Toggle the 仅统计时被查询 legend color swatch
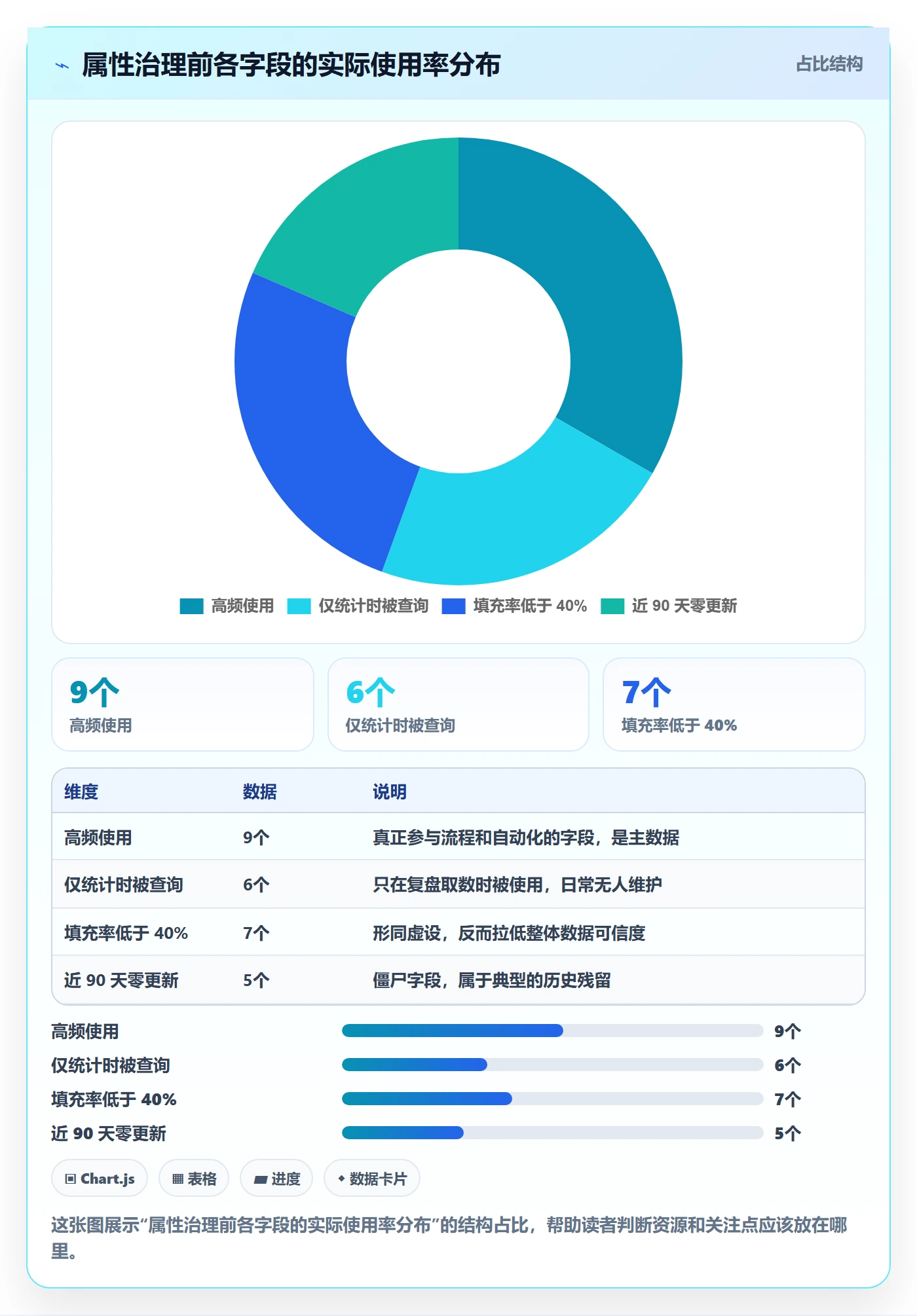 [299, 606]
